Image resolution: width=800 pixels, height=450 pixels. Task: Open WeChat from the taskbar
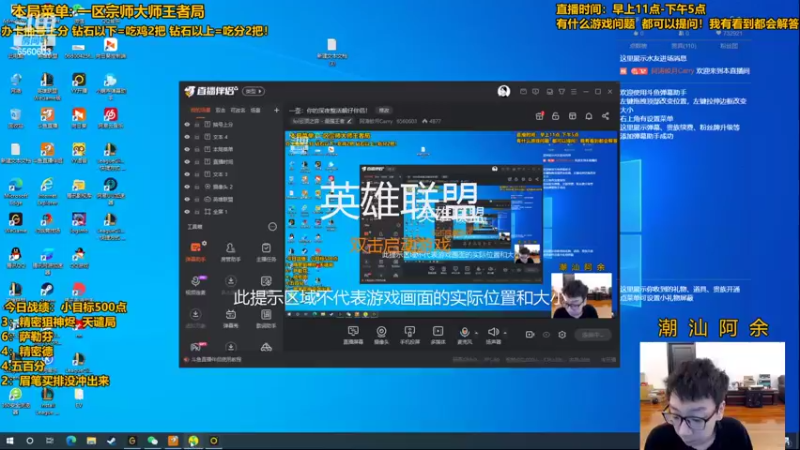click(x=153, y=441)
